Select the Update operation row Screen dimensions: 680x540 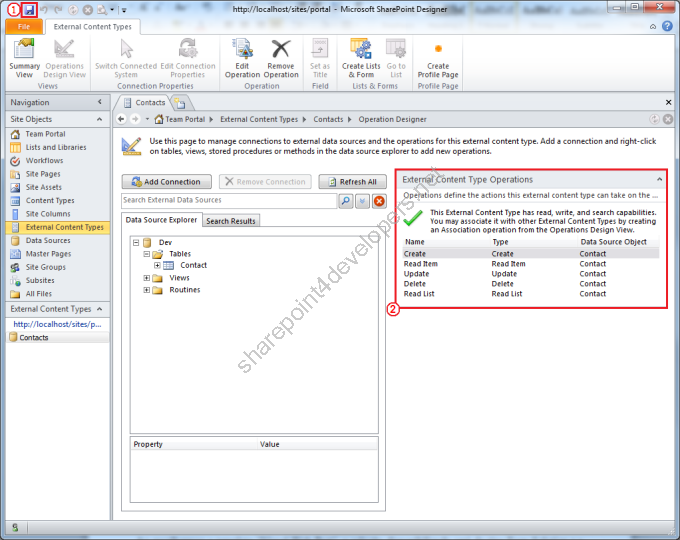(x=531, y=274)
